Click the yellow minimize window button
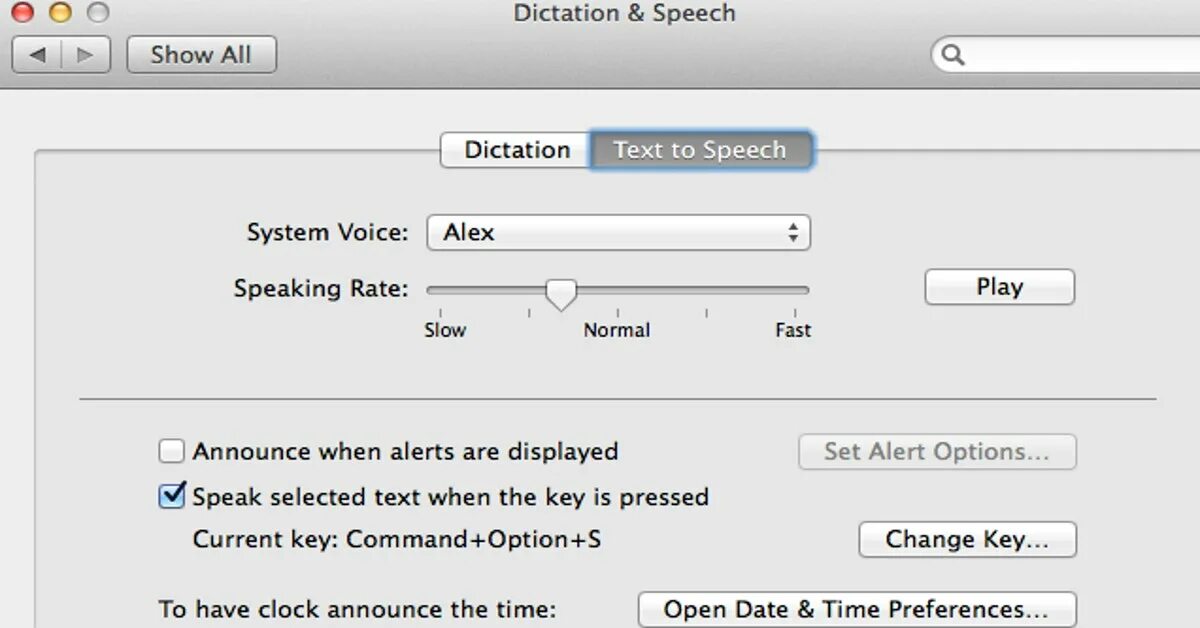This screenshot has height=628, width=1200. (60, 13)
